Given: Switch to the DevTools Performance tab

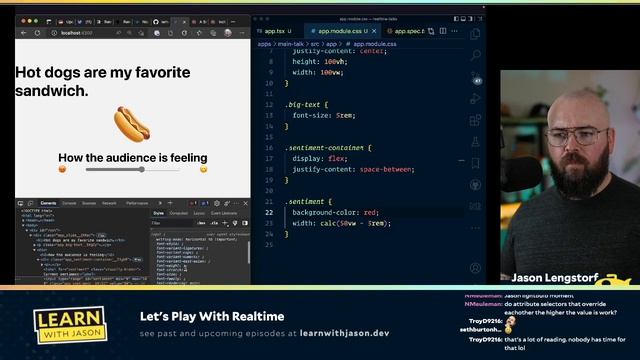Looking at the screenshot, I should coord(137,203).
